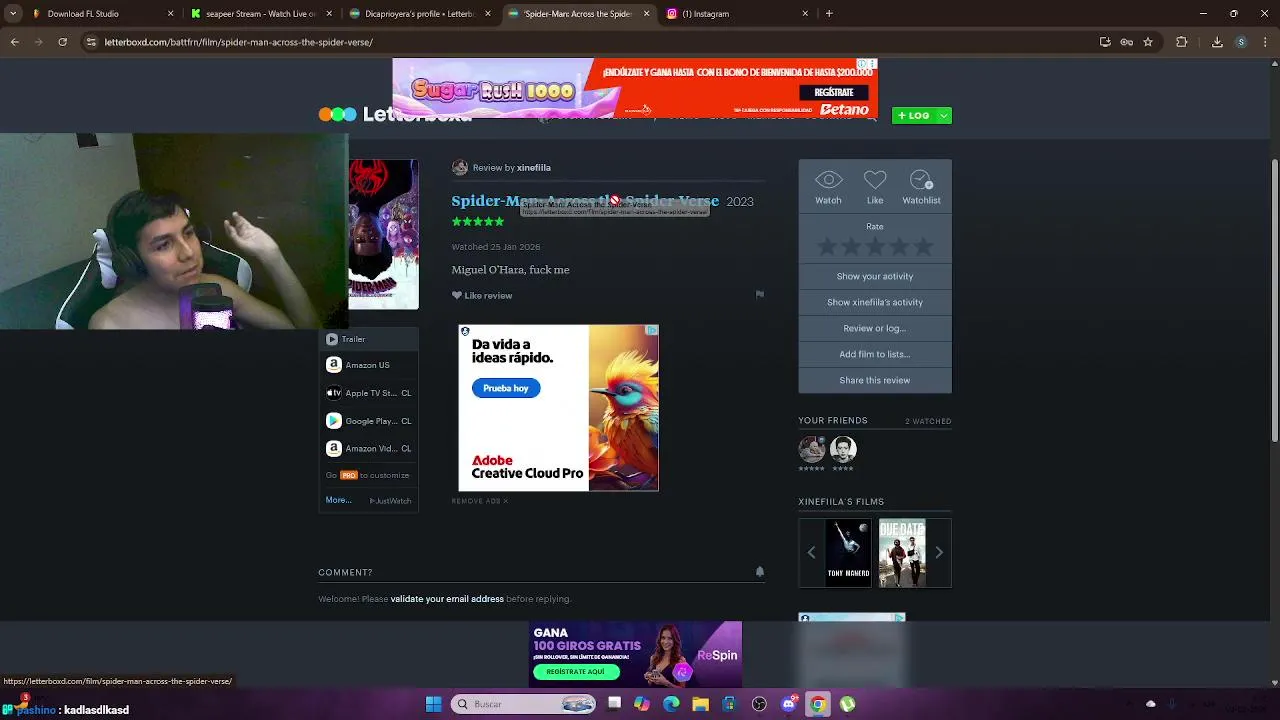Click the 2023 year link

point(740,202)
